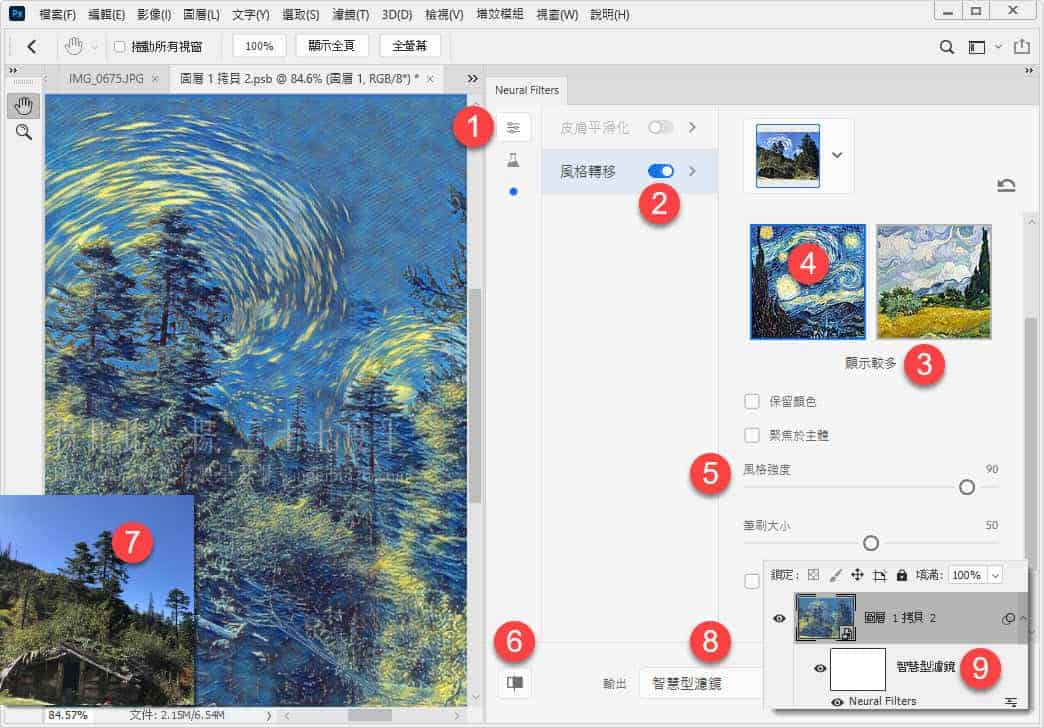Open workspace switcher dropdown arrow

[998, 47]
